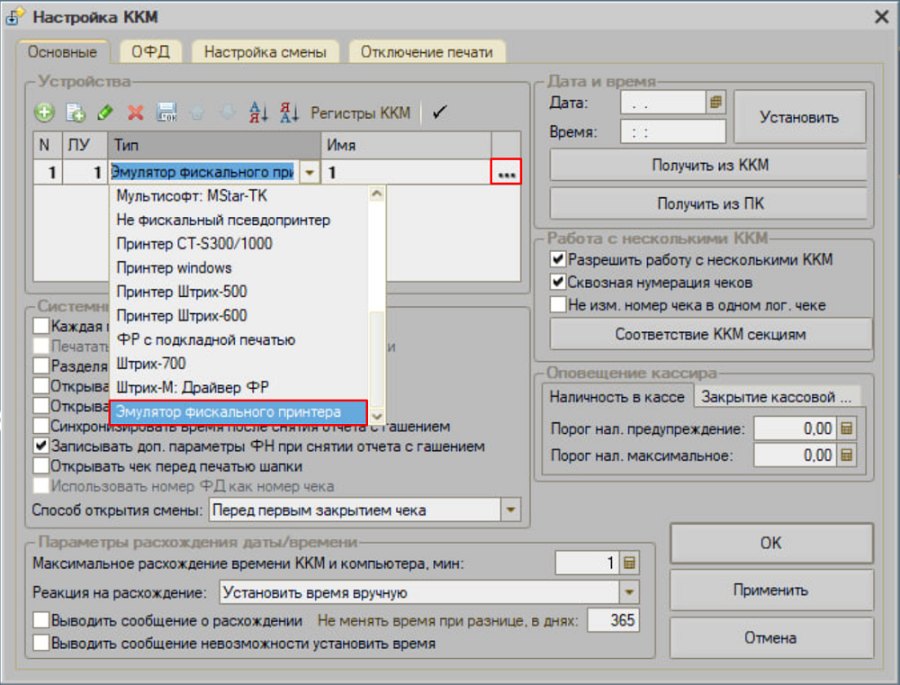
Task: Copy device entry icon in toolbar
Action: click(x=75, y=113)
